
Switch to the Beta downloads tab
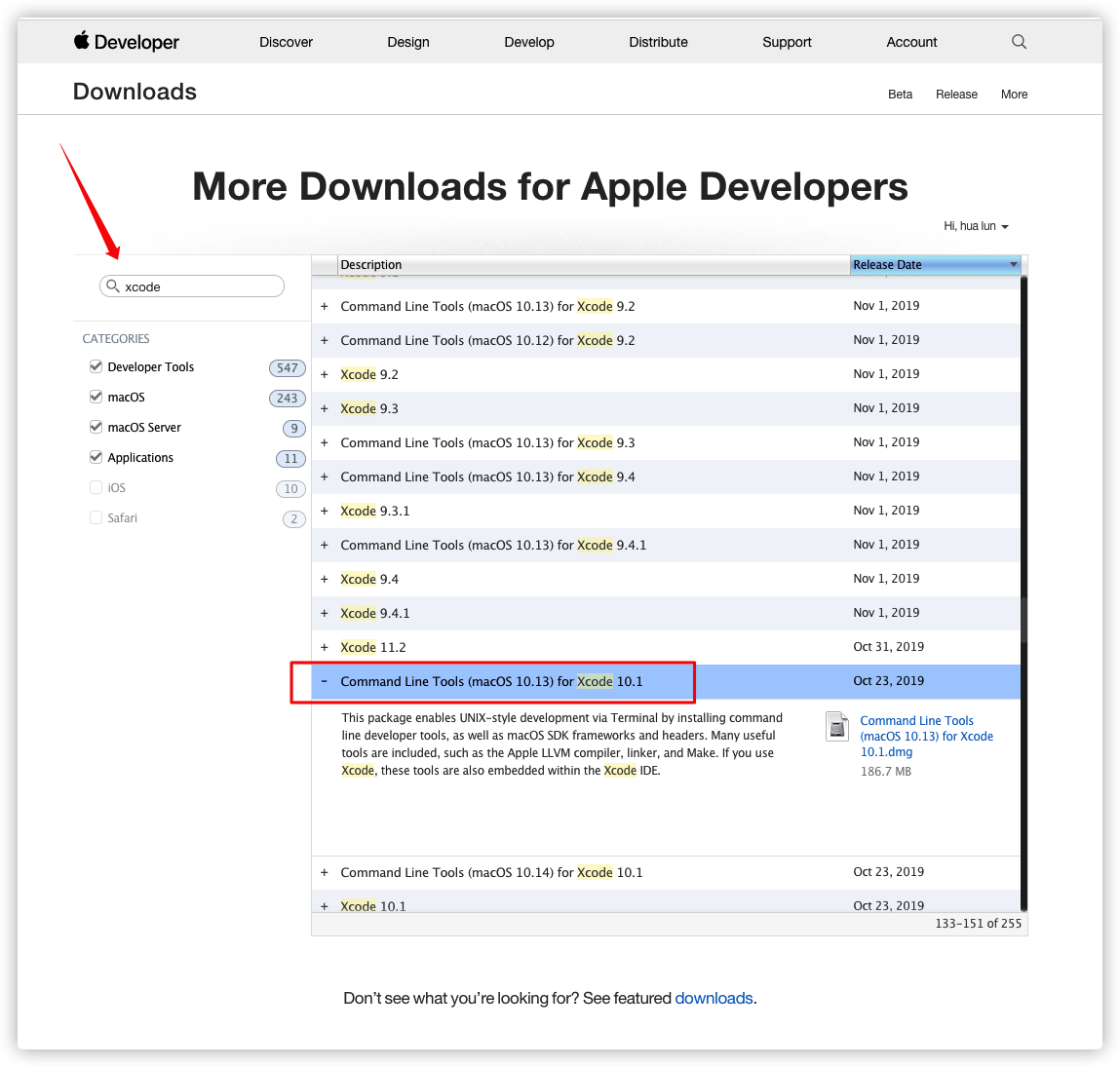[900, 95]
